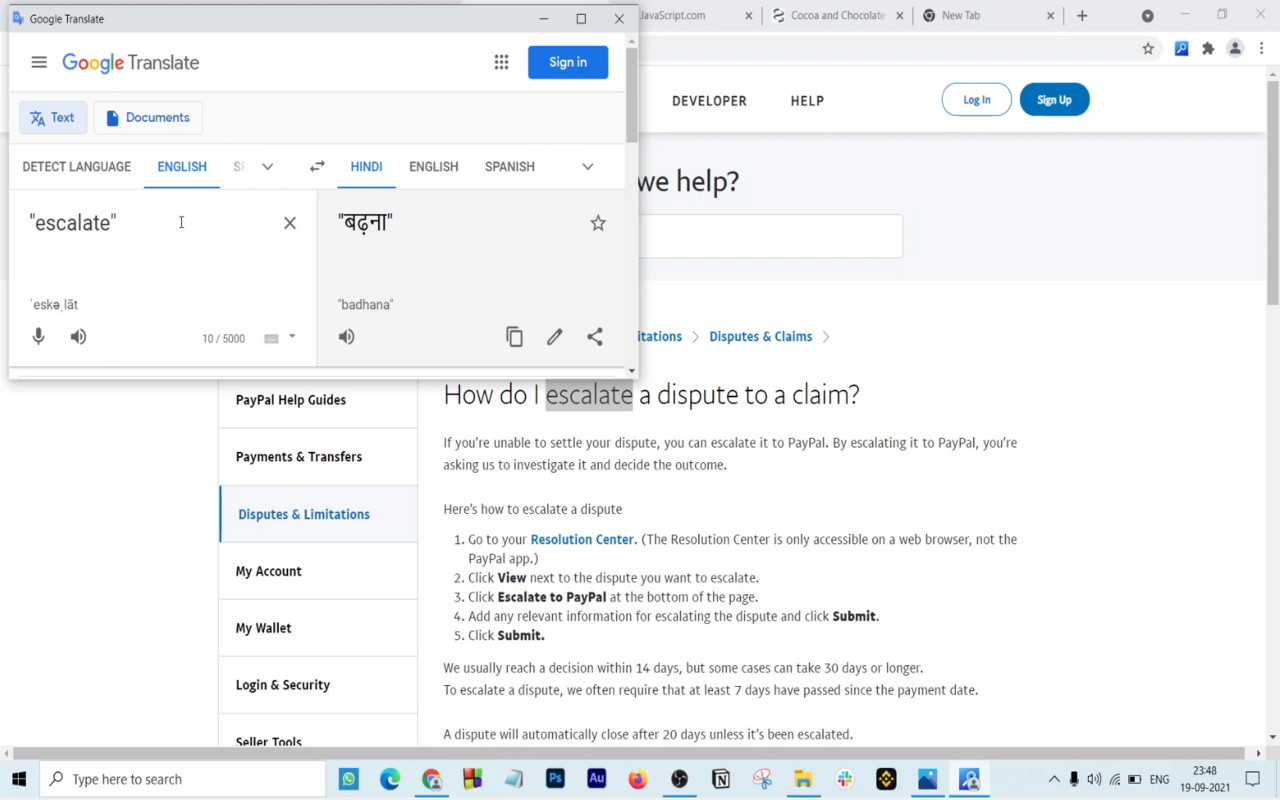This screenshot has height=800, width=1280.
Task: Open File Explorer from the taskbar
Action: 803,779
